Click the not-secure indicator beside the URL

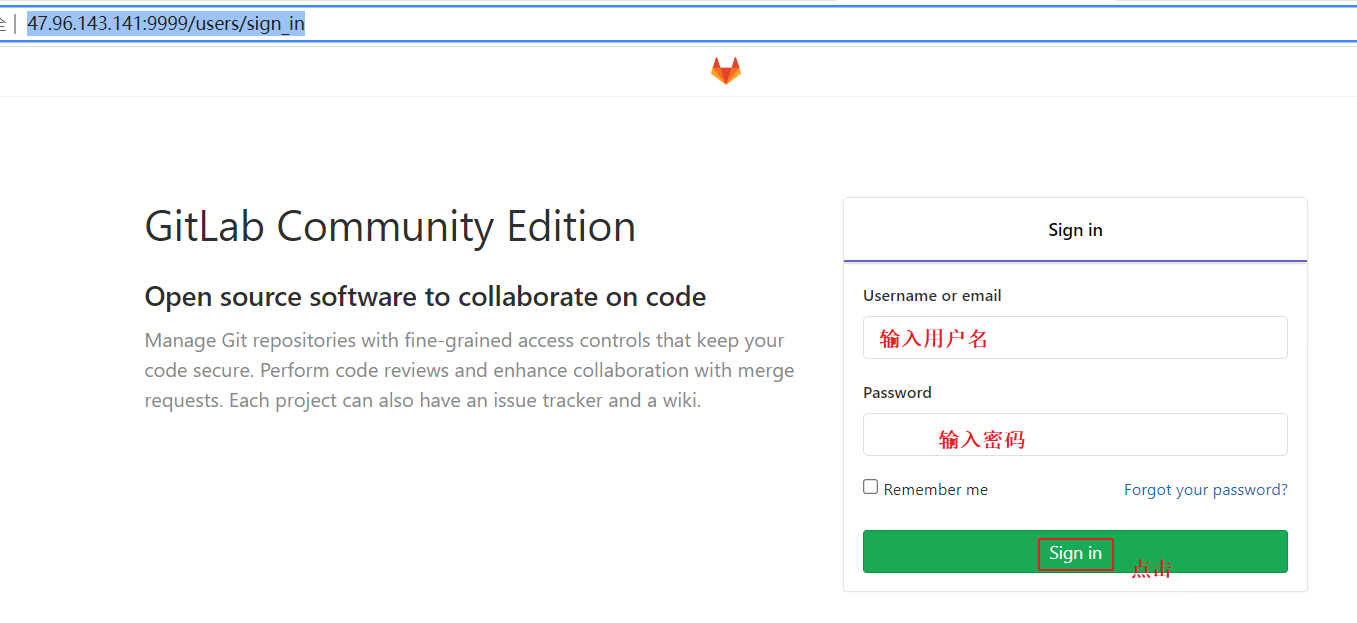(x=4, y=24)
